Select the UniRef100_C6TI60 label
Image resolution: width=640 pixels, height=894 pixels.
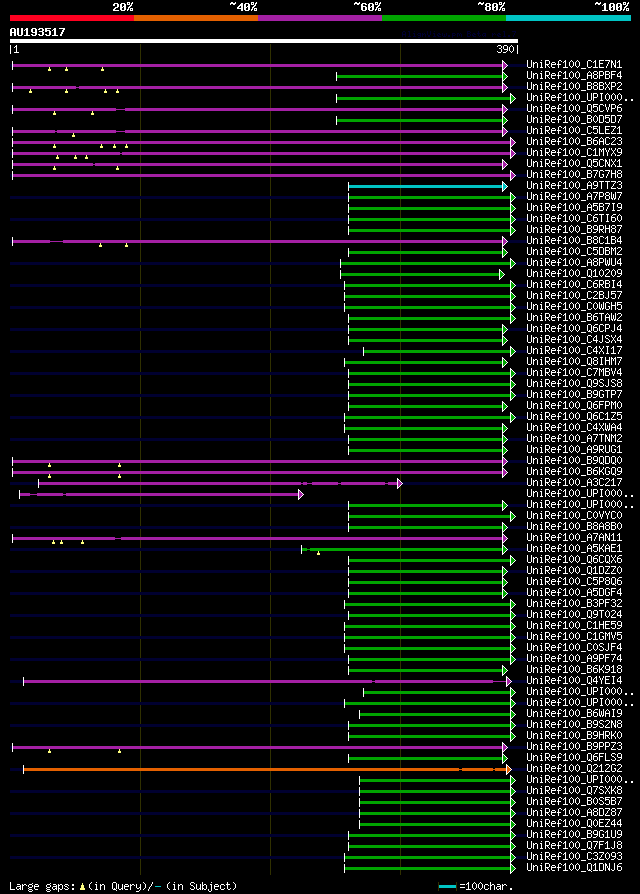point(574,218)
